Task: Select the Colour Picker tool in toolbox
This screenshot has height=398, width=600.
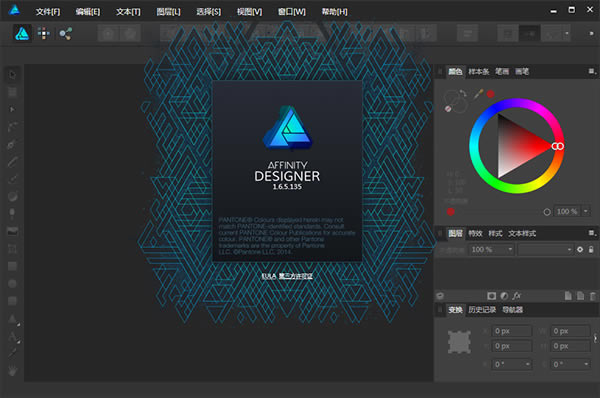Action: [x=12, y=353]
